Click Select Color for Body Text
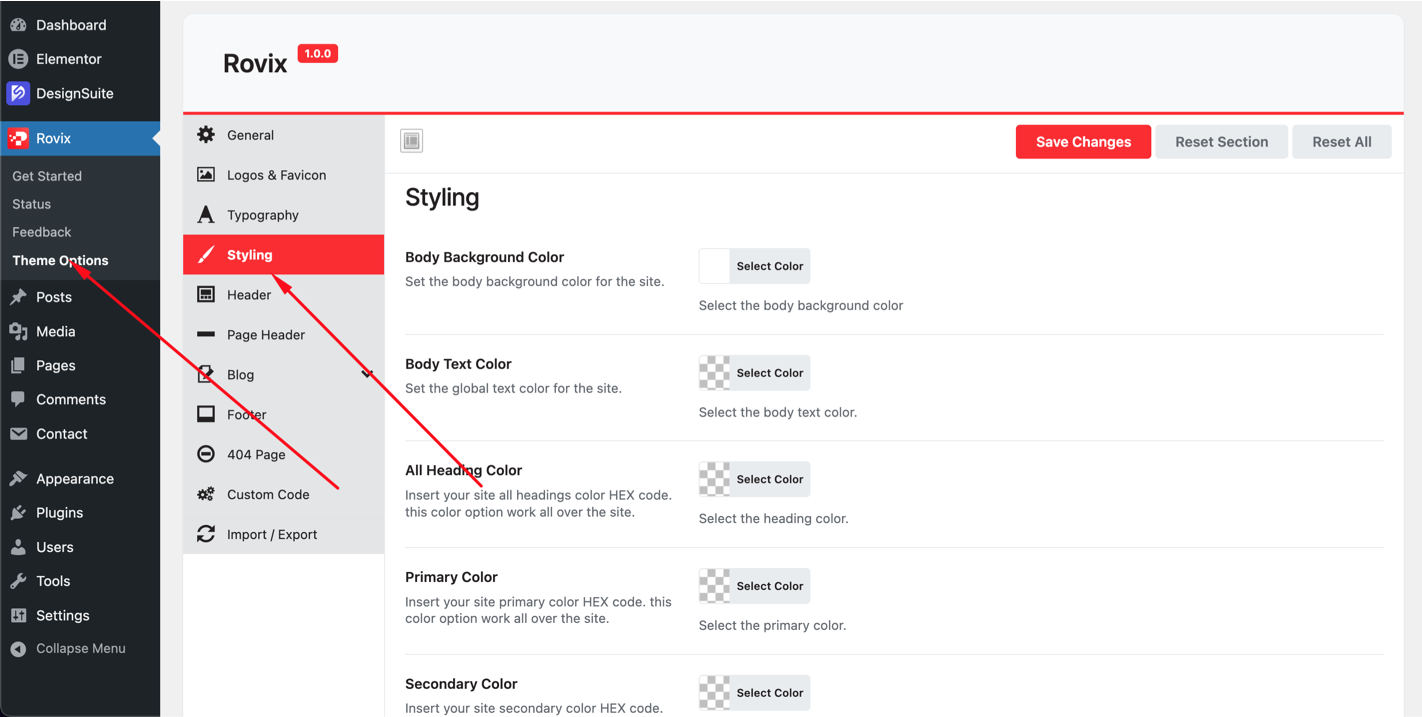 tap(770, 373)
